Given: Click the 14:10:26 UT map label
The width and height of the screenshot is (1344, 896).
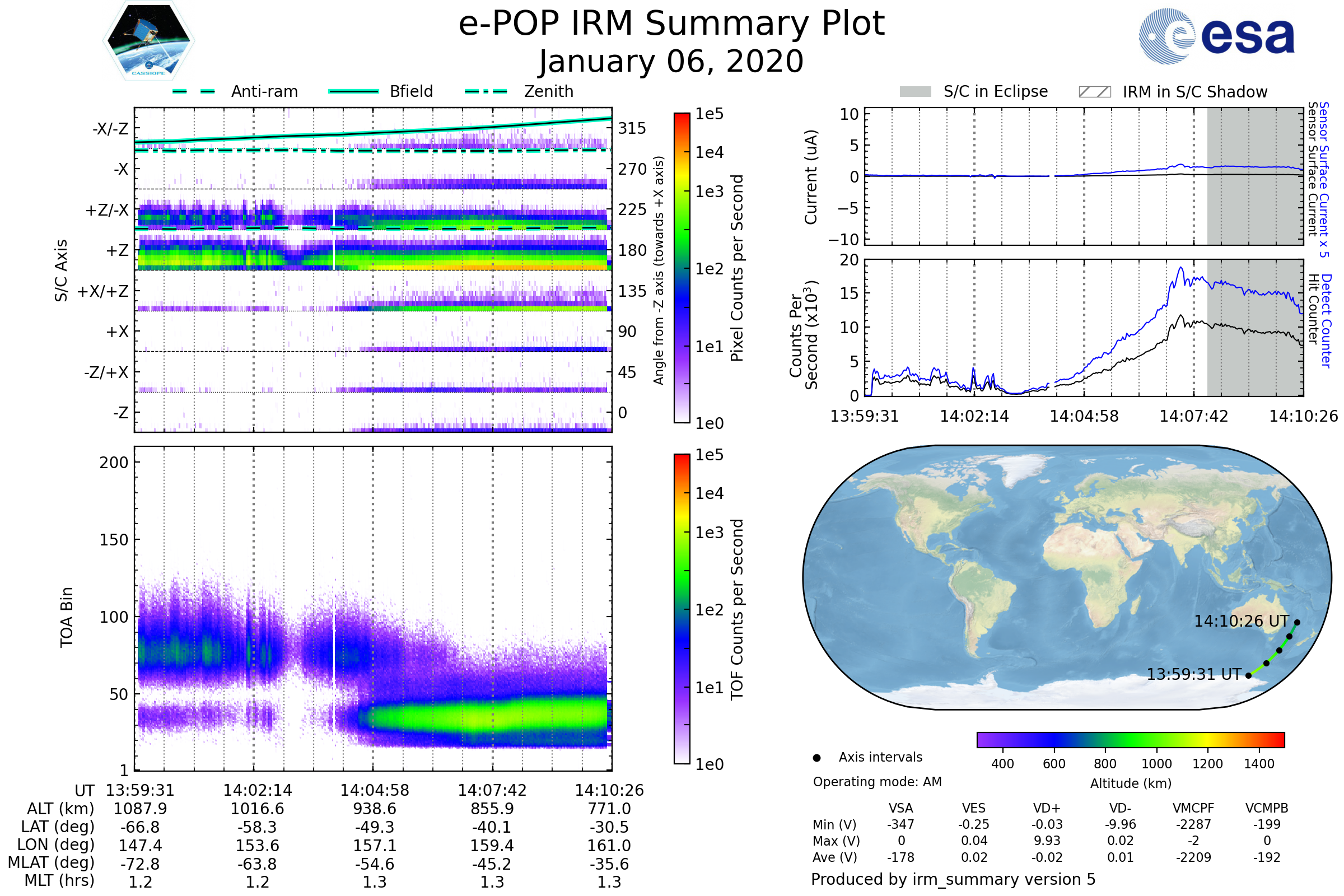Looking at the screenshot, I should coord(1241,621).
